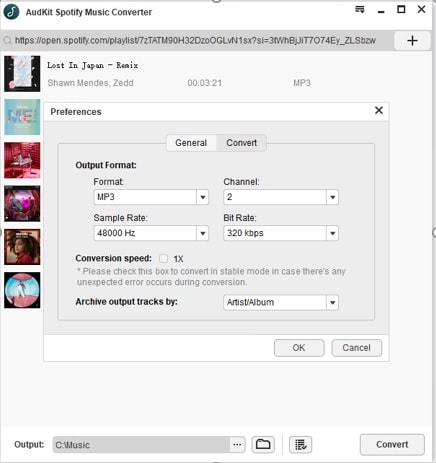
Task: Click the Convert button at bottom
Action: [392, 445]
